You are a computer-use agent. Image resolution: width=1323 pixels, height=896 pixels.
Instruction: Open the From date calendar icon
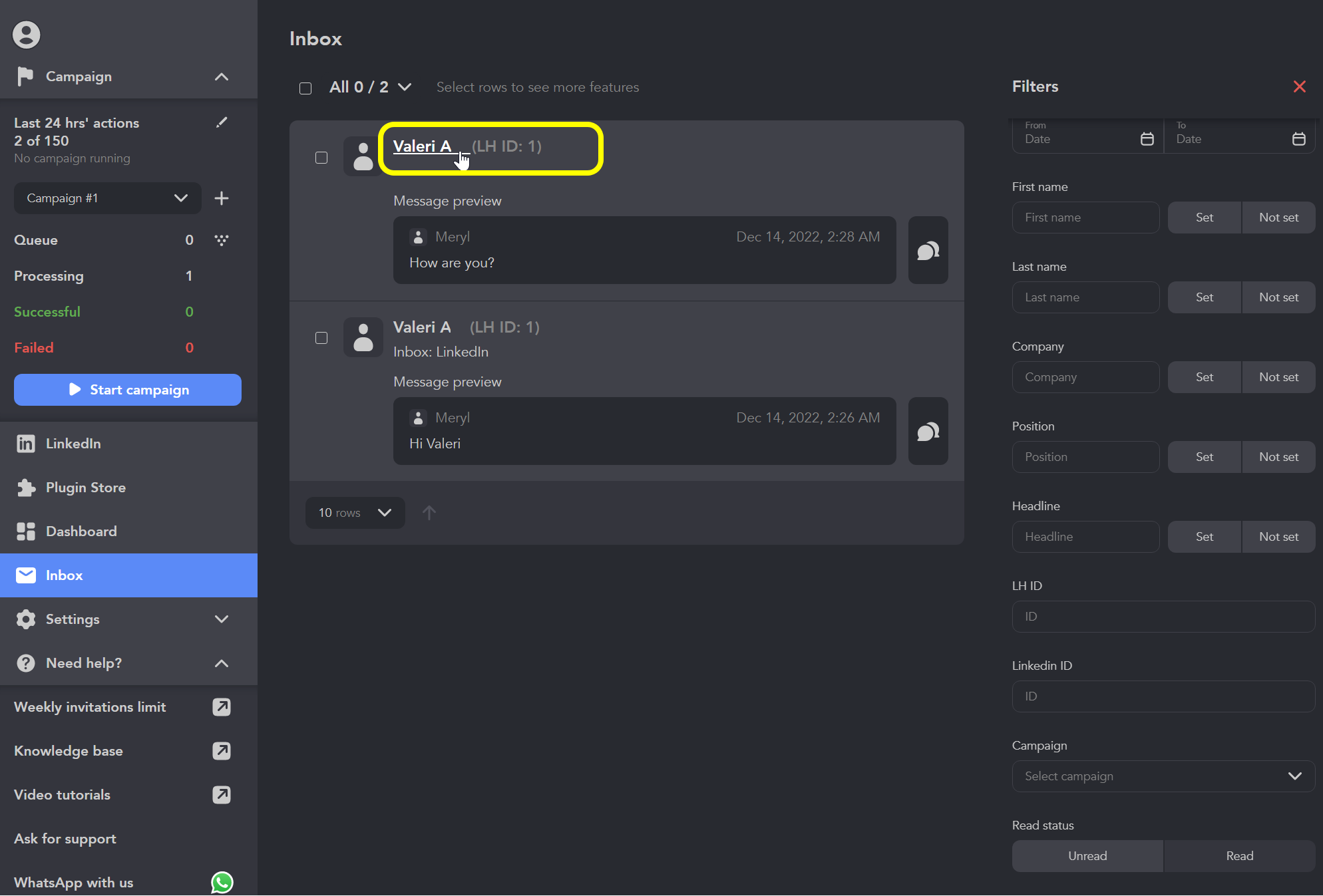1147,139
